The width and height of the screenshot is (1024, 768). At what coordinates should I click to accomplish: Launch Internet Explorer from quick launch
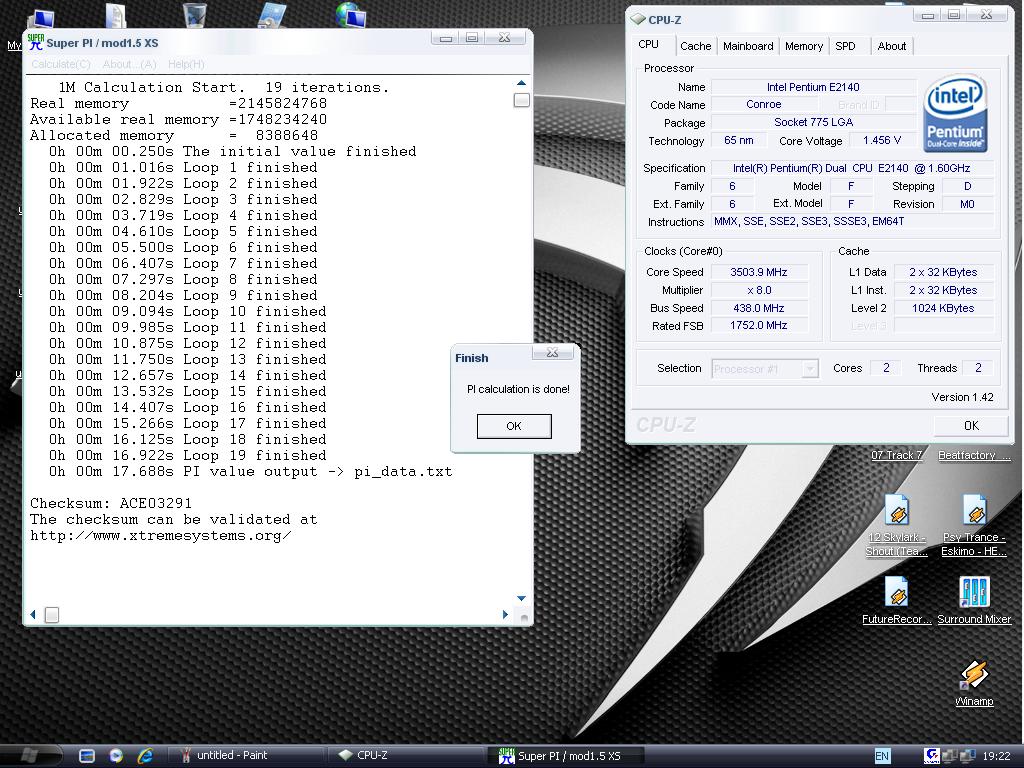click(145, 756)
